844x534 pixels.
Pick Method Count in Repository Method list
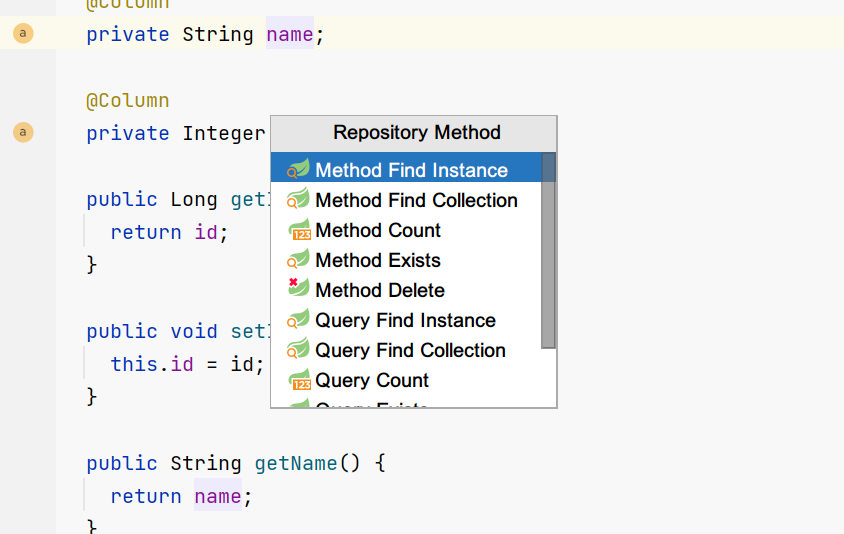click(406, 230)
